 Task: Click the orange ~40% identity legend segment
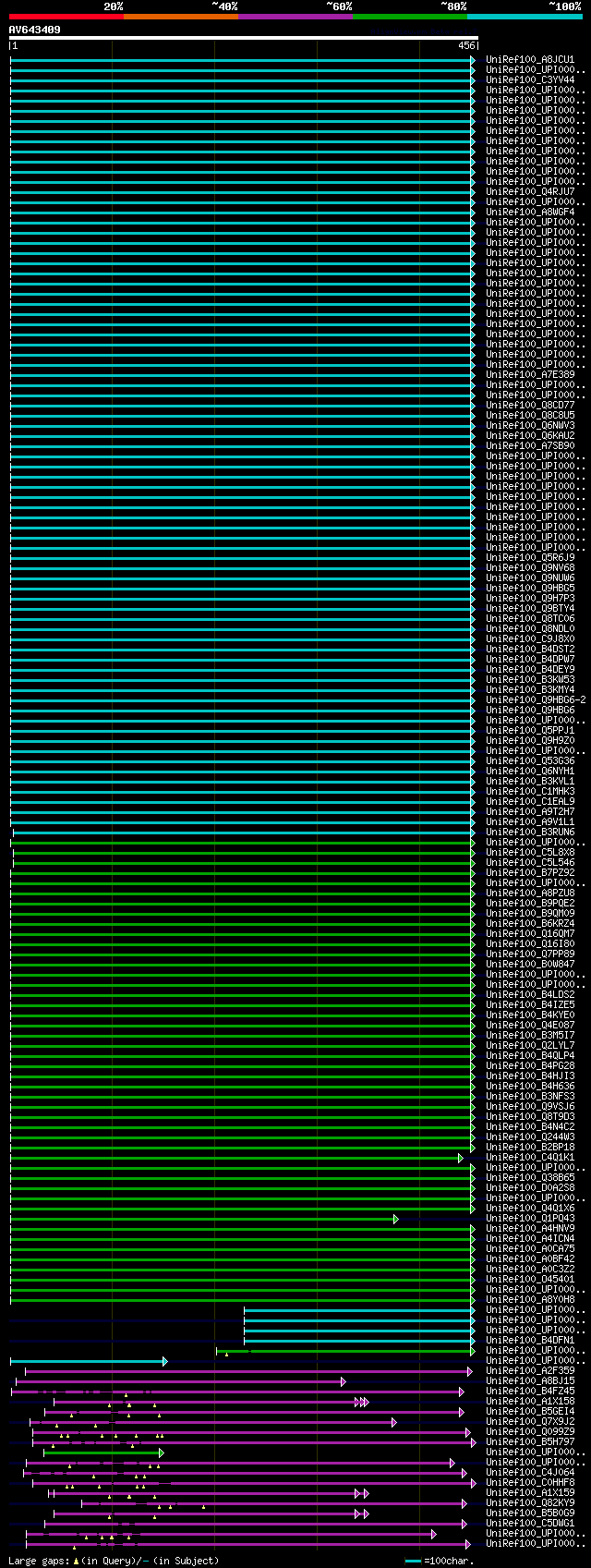(181, 17)
